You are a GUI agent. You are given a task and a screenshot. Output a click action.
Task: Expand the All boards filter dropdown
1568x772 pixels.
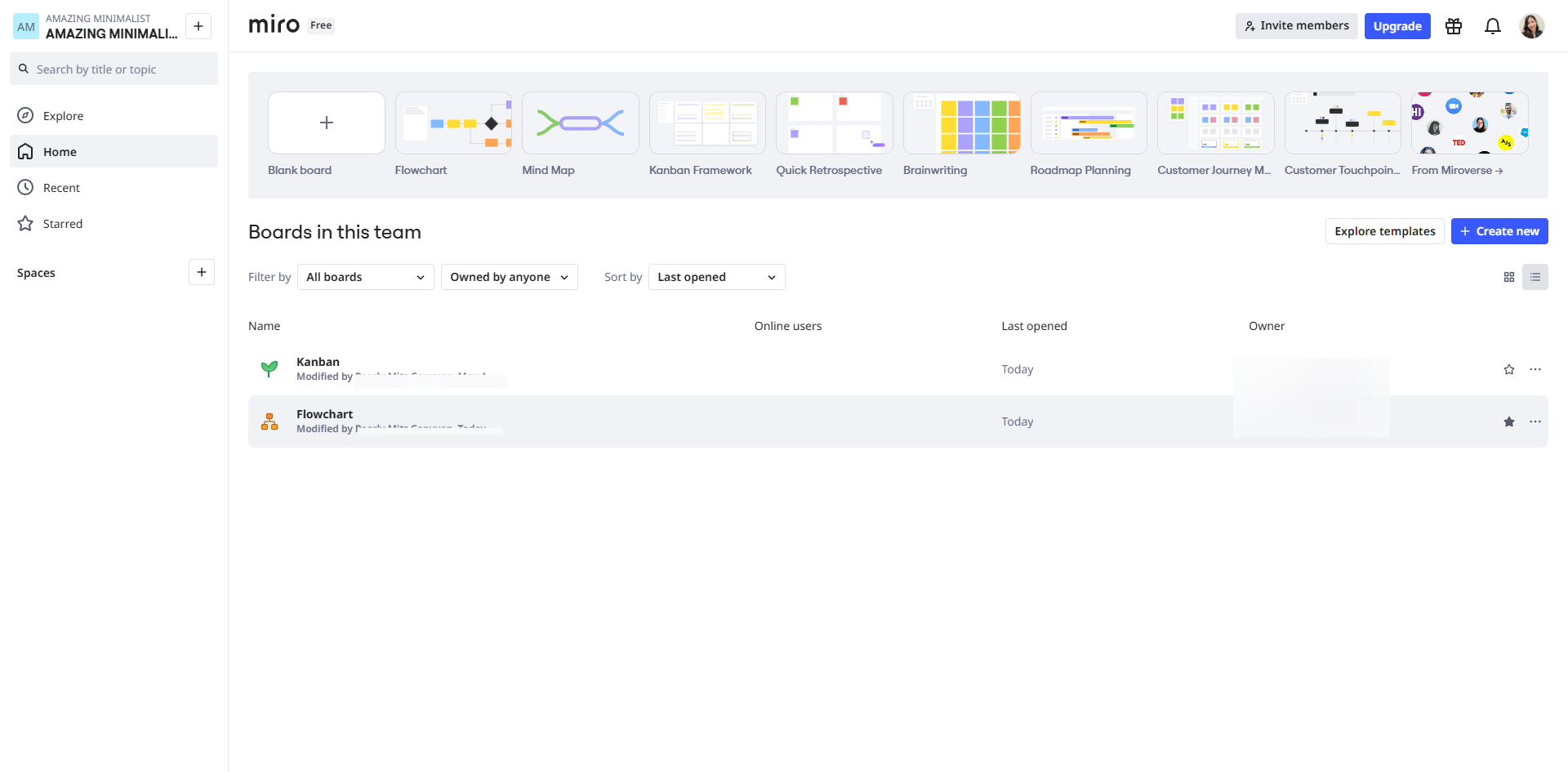point(366,277)
